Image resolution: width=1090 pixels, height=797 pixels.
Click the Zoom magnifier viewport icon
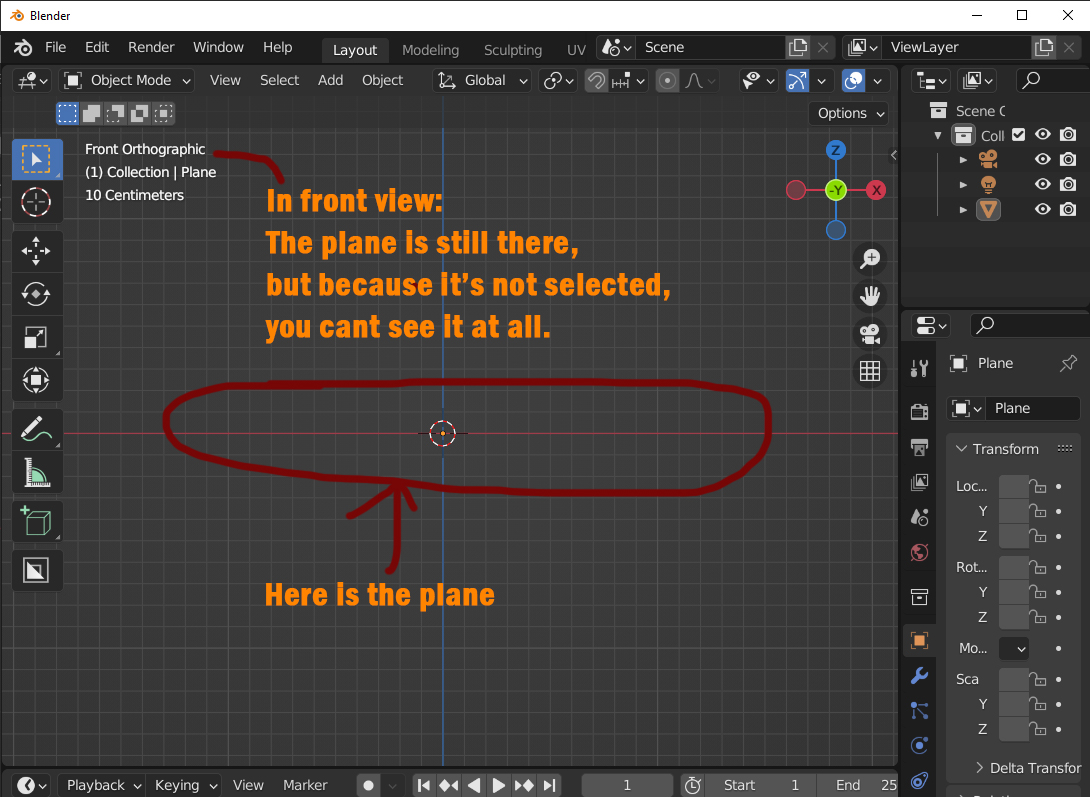pyautogui.click(x=870, y=259)
